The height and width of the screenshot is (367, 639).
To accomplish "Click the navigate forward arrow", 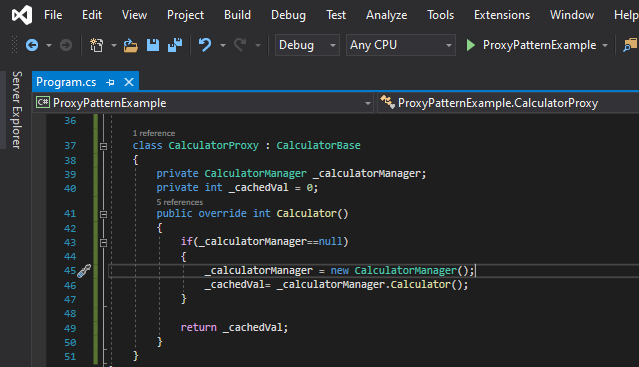I will point(66,45).
